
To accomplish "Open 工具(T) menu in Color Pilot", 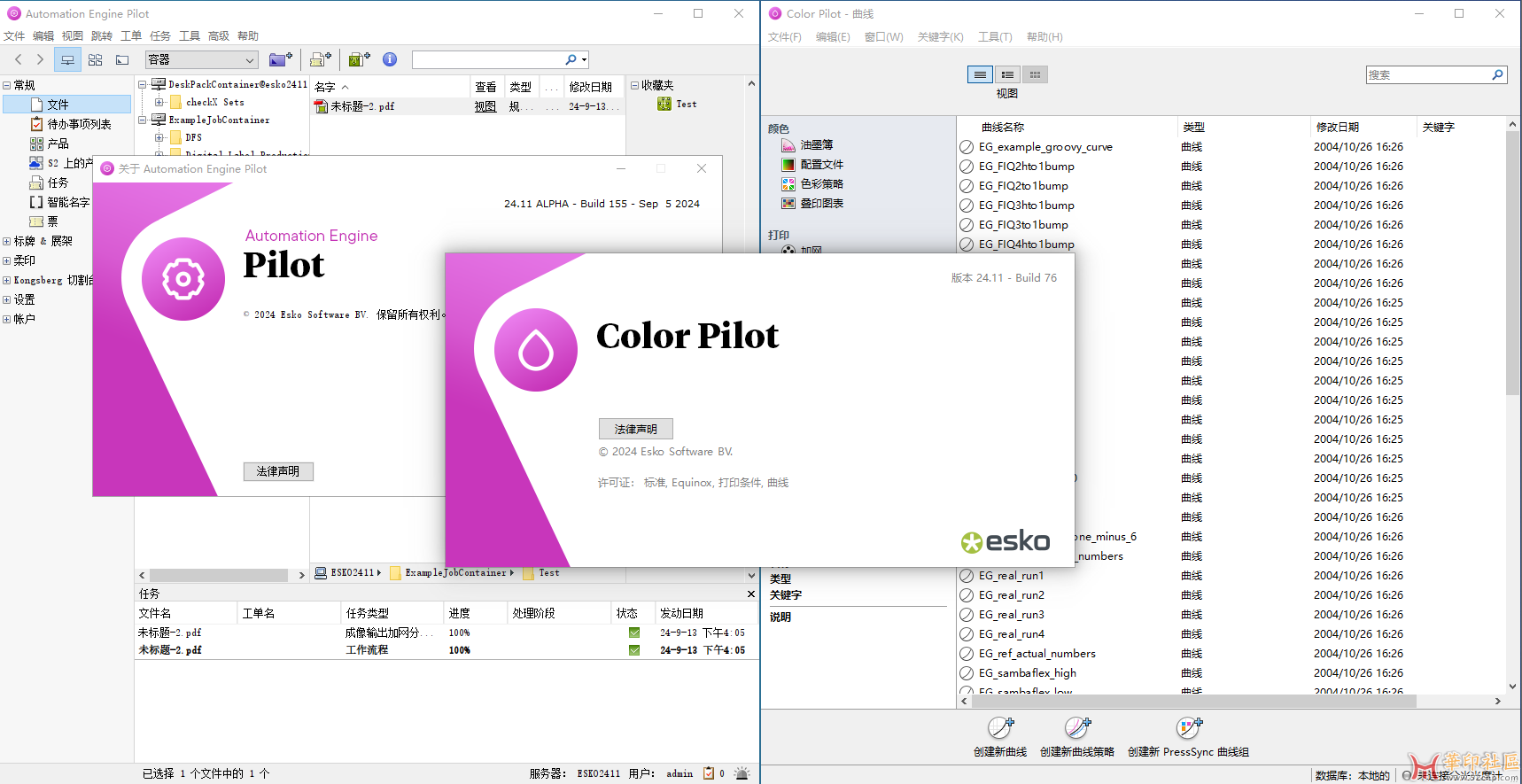I will tap(995, 36).
